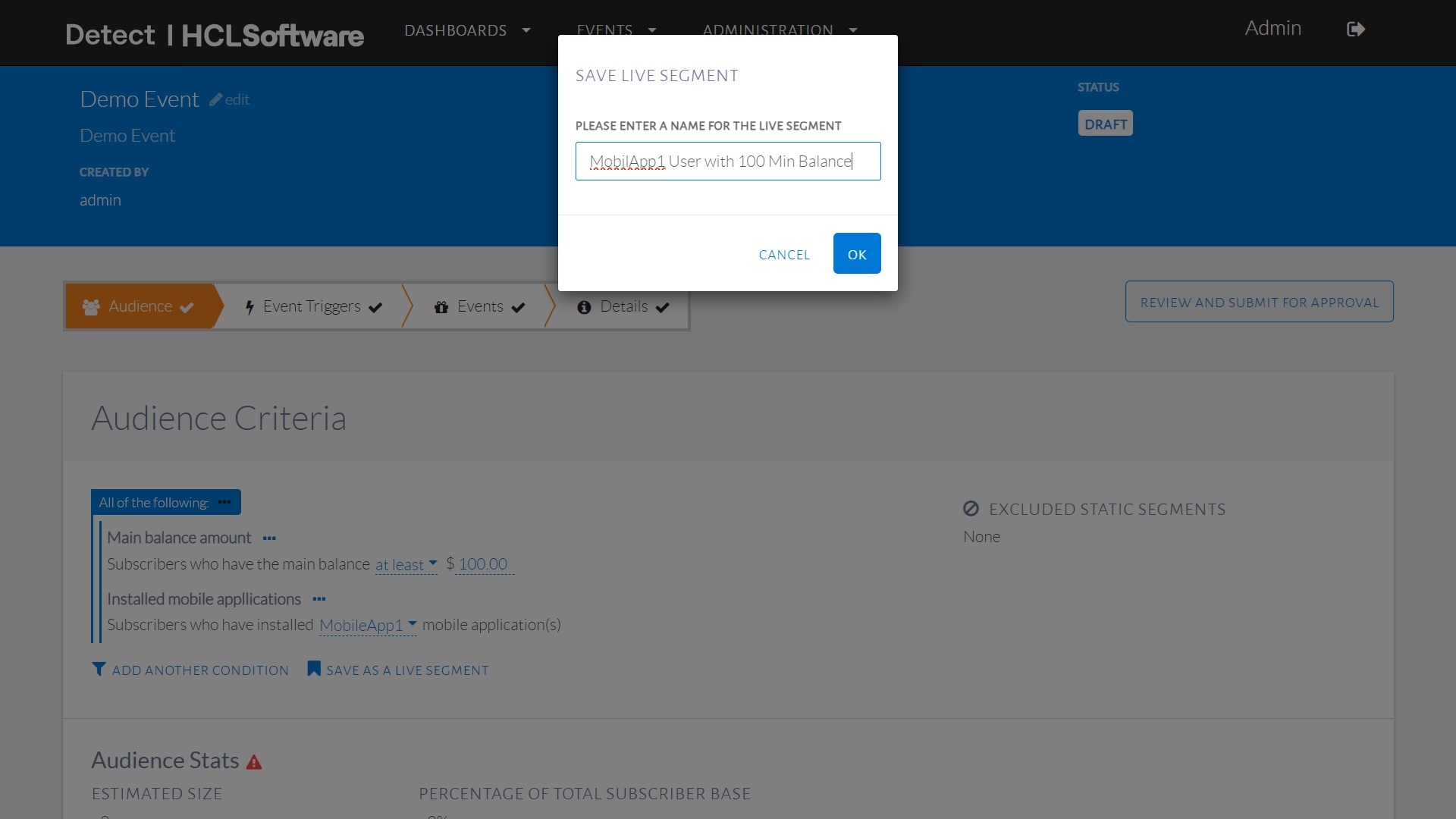Click the Audience Stats warning triangle icon

[254, 762]
